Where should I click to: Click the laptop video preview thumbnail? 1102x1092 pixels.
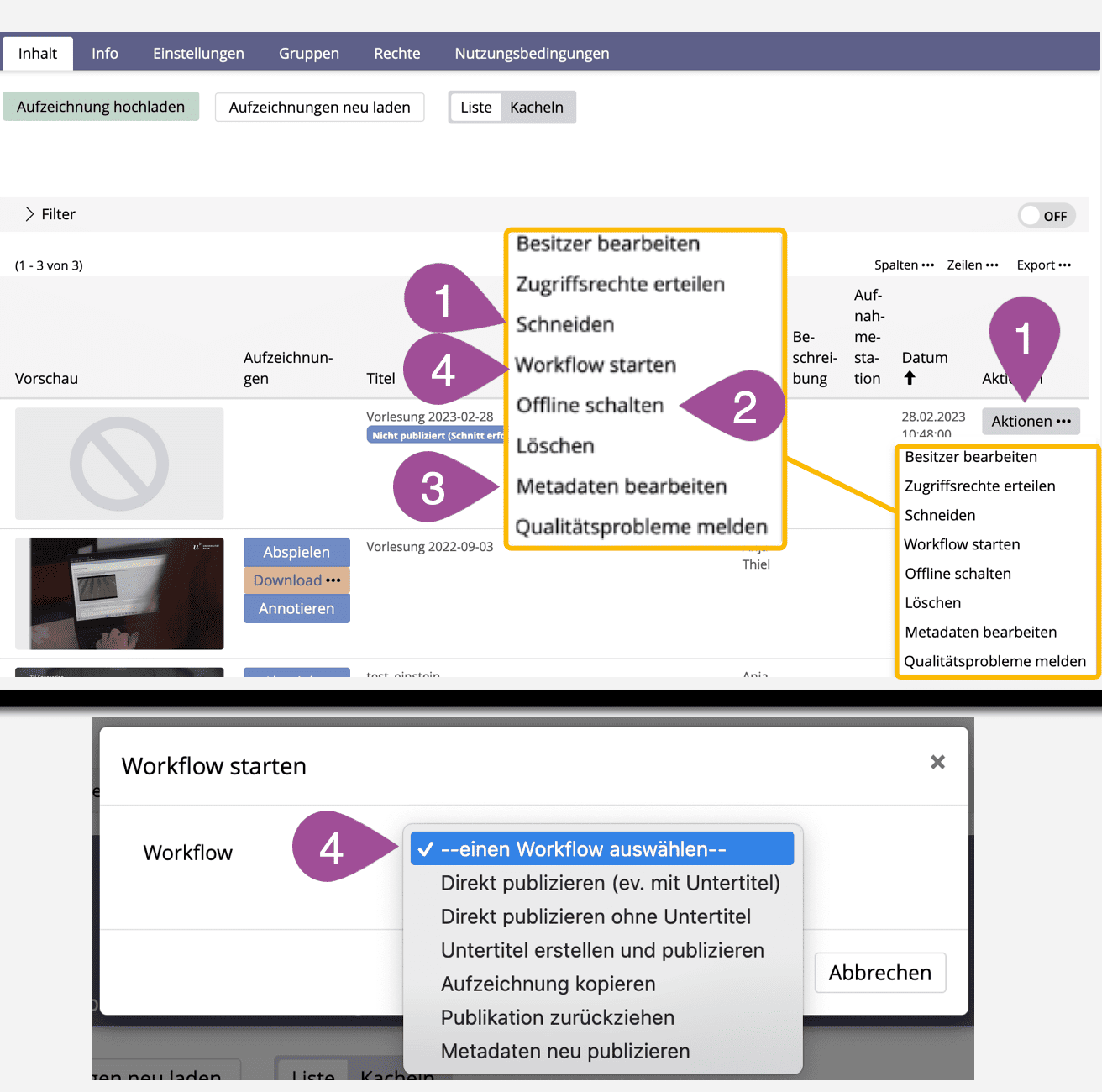pos(119,593)
